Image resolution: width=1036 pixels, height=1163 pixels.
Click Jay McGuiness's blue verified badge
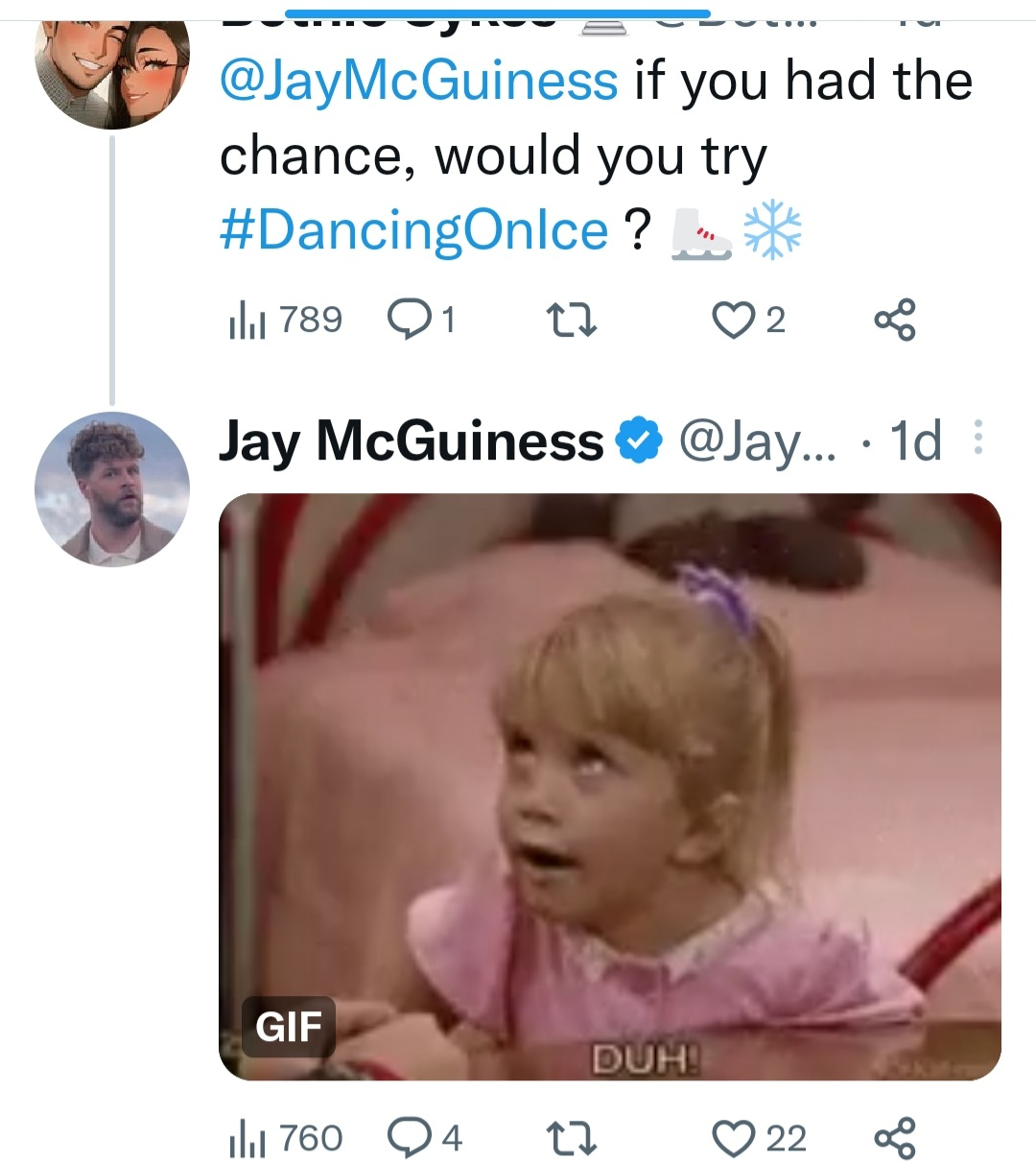click(638, 441)
